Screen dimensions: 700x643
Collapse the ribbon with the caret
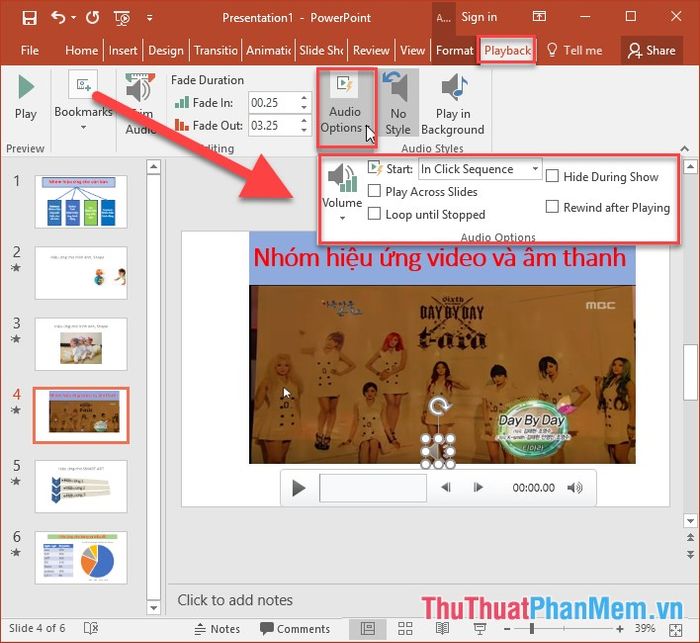[684, 148]
